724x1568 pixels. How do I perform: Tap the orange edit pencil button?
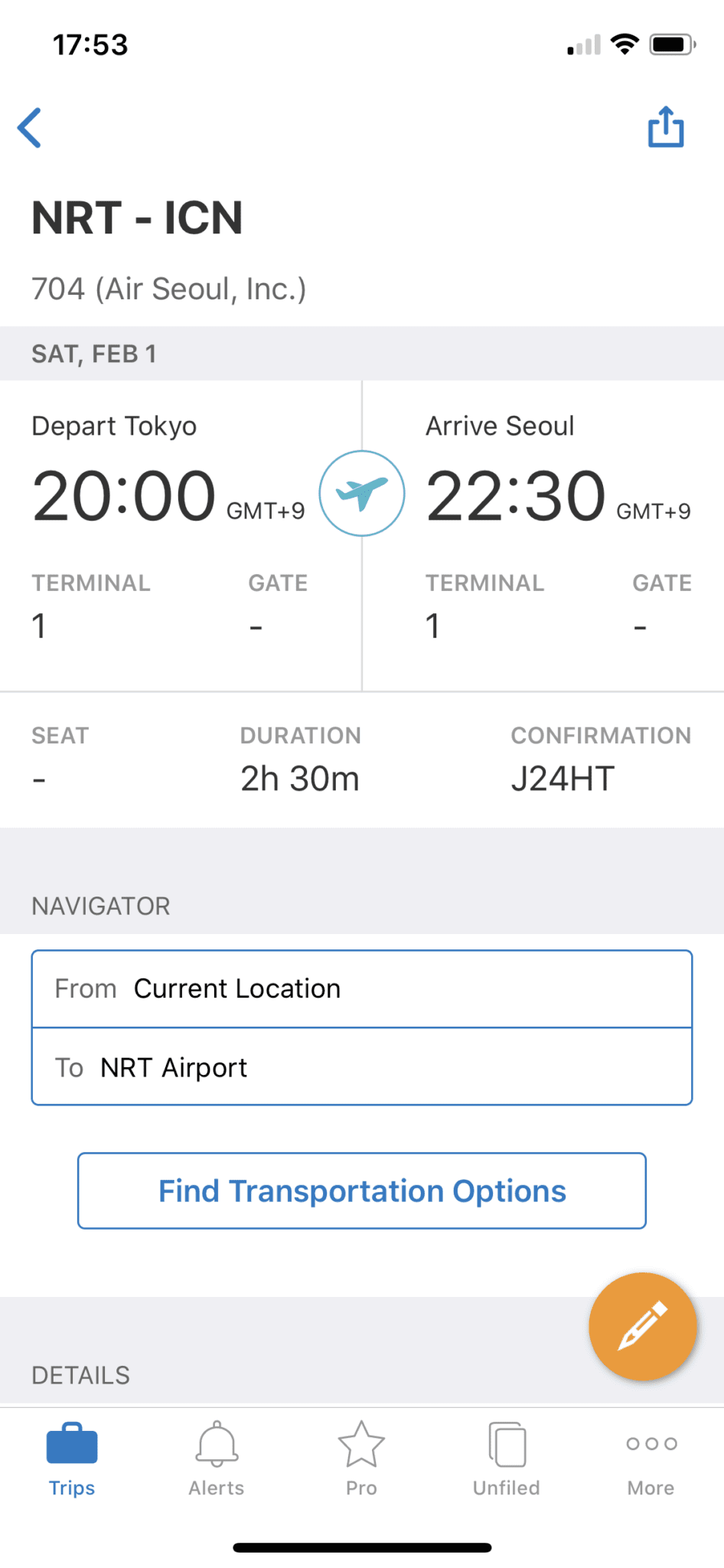(643, 1326)
